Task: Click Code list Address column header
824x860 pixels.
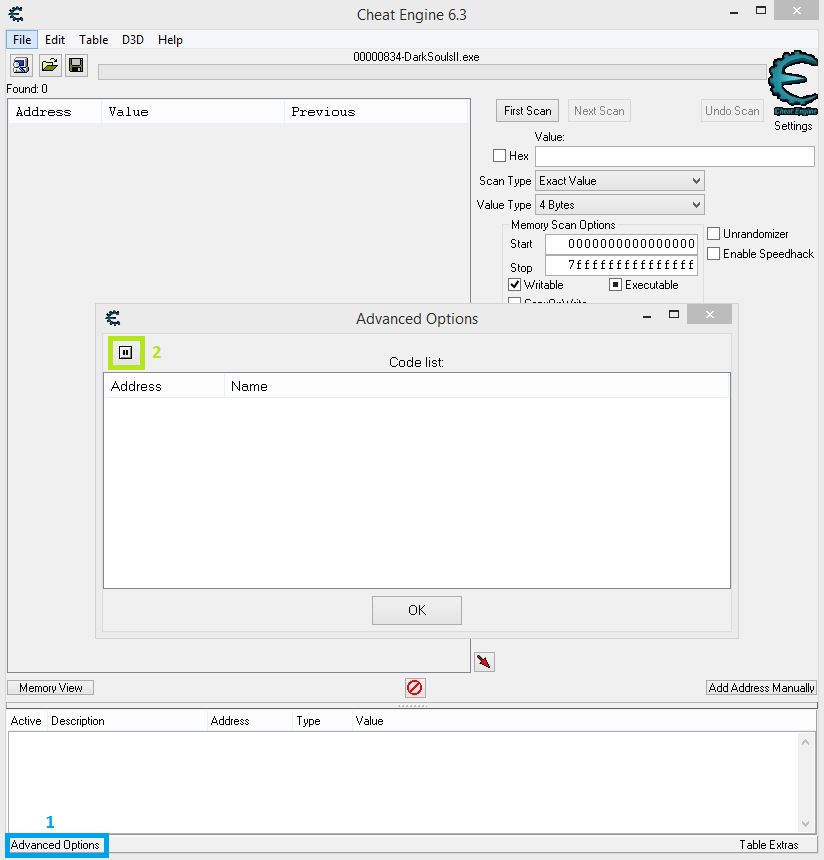Action: 164,386
